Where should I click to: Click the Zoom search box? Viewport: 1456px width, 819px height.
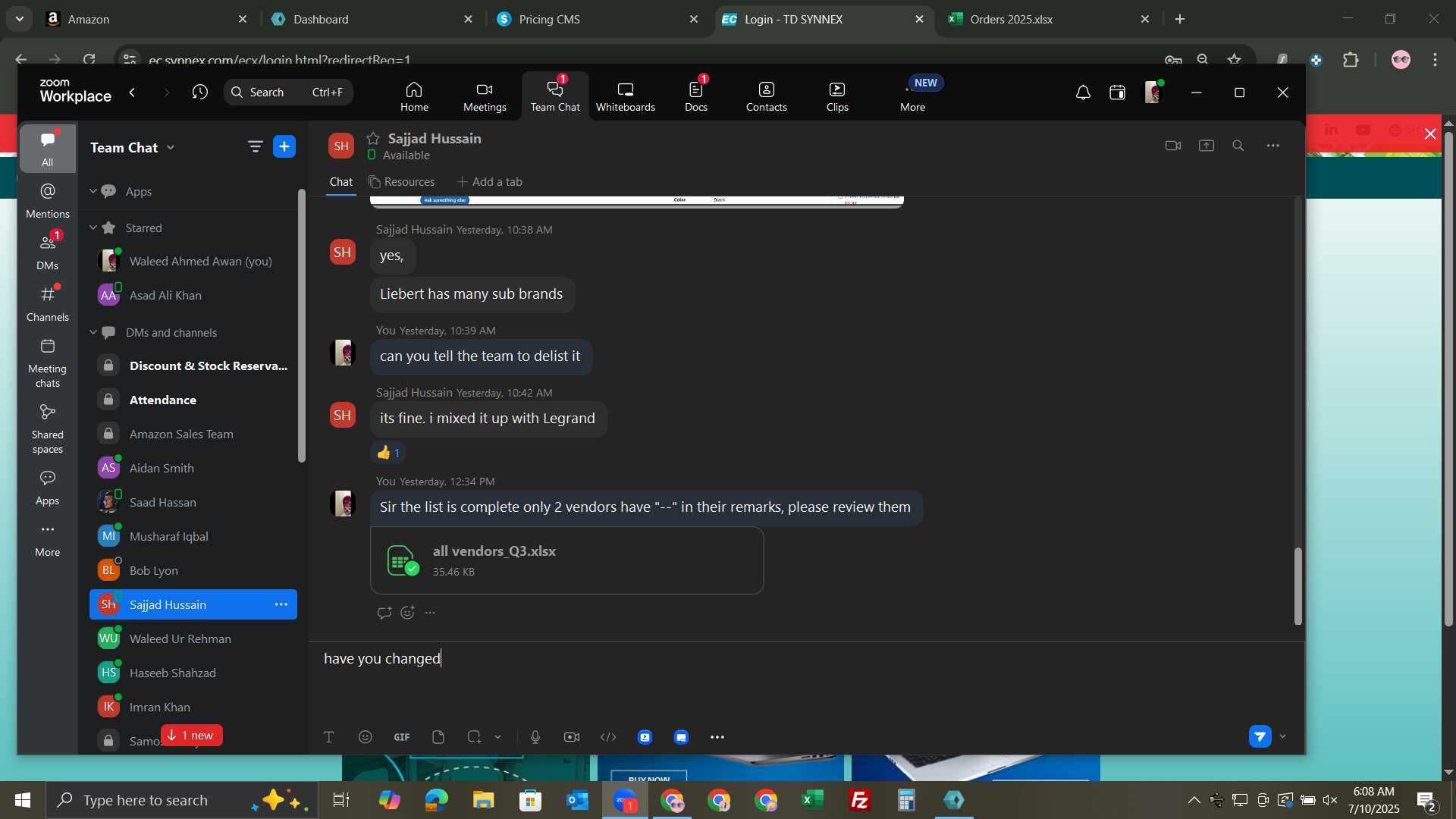(x=288, y=92)
